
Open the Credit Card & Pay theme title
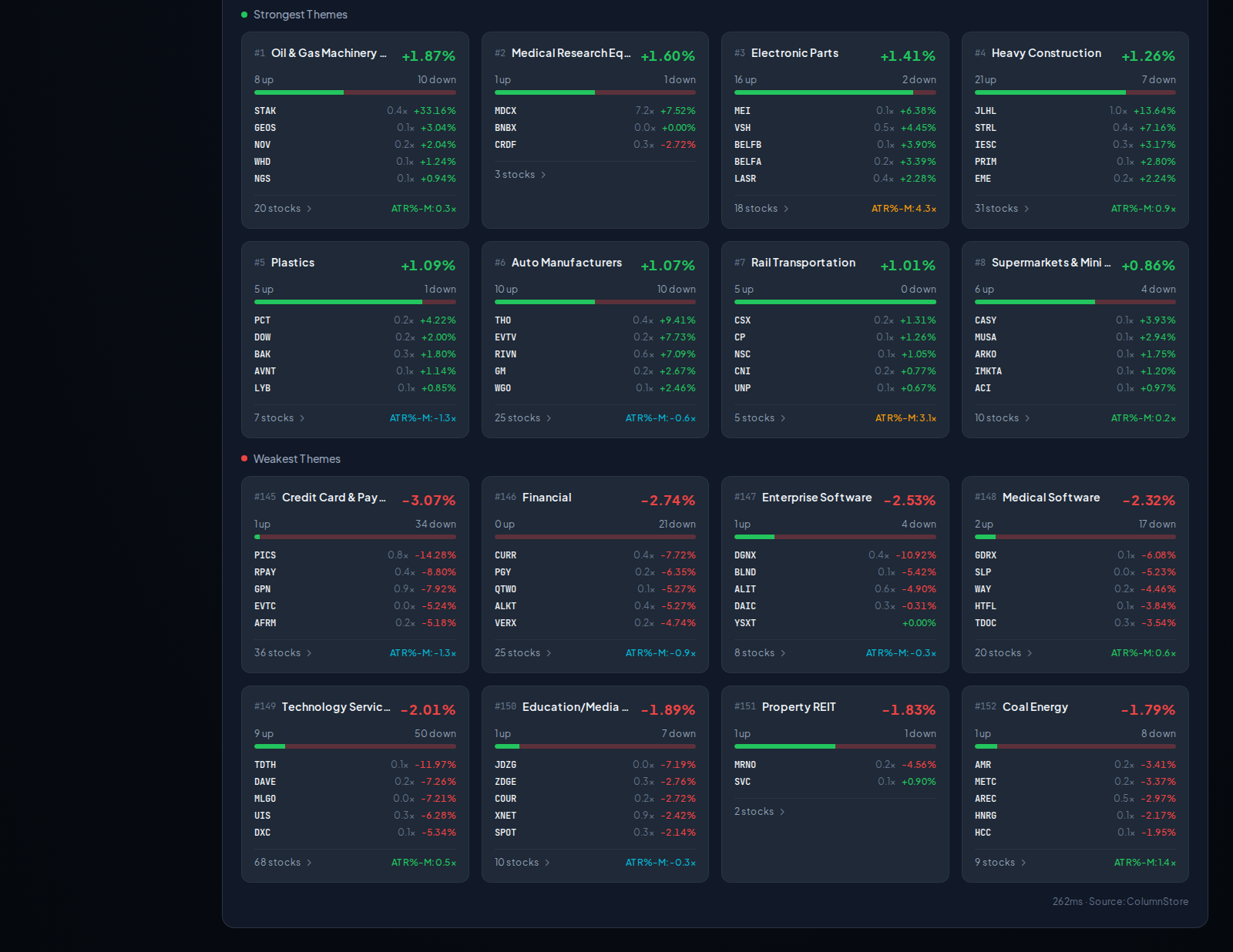[334, 498]
